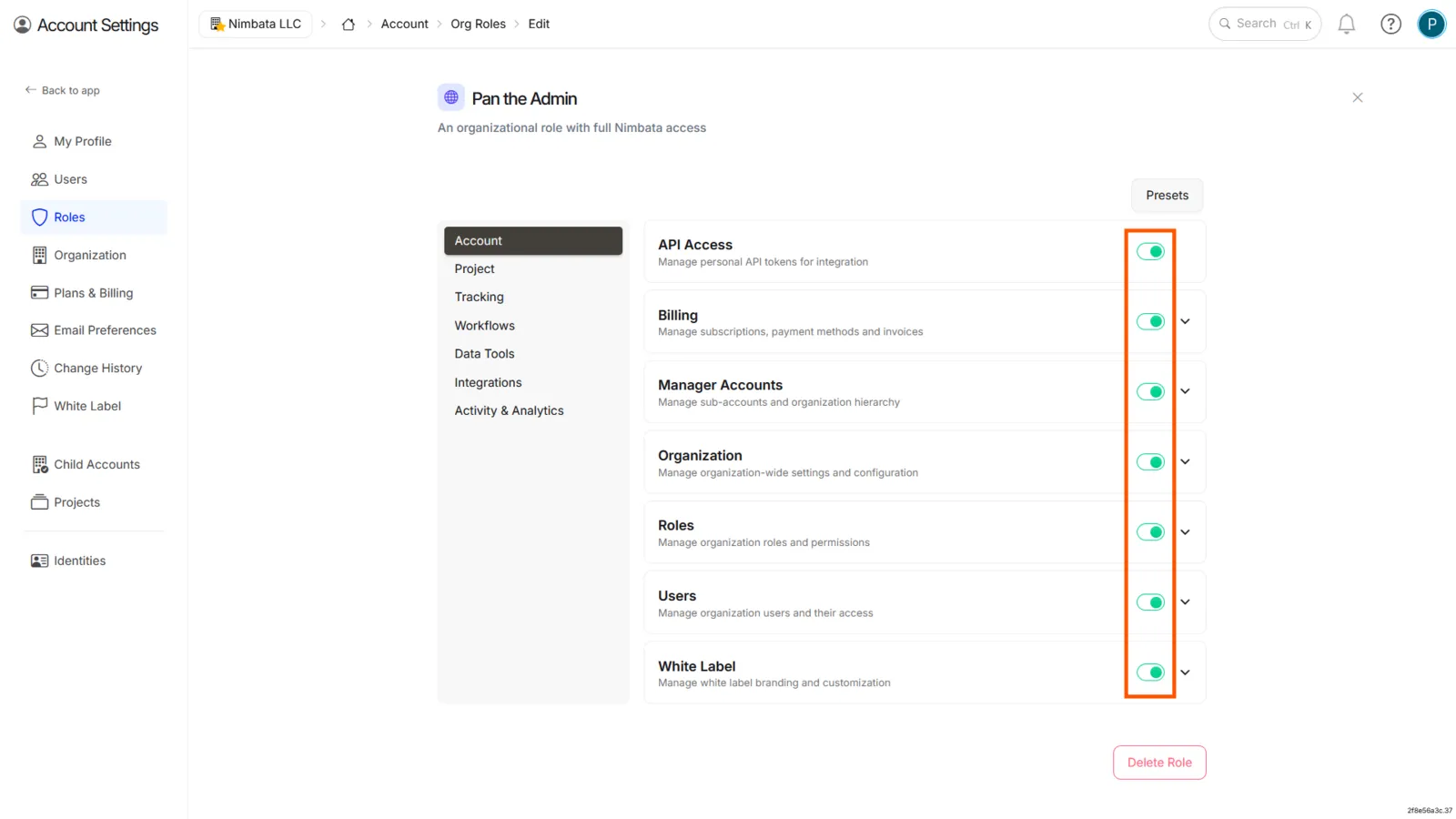Expand the White Label permission chevron
Screen dimensions: 1456x819
[x=1185, y=672]
